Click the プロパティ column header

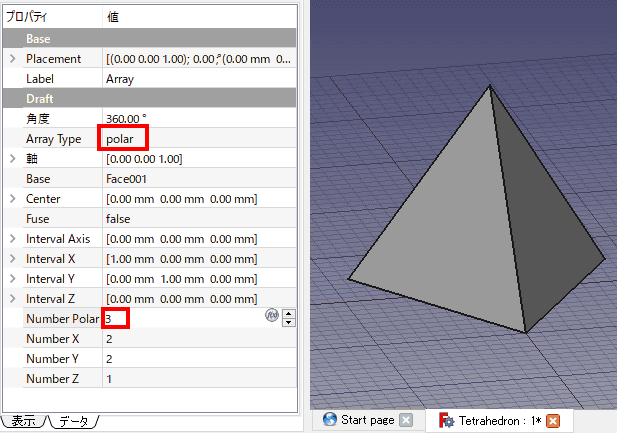52,17
